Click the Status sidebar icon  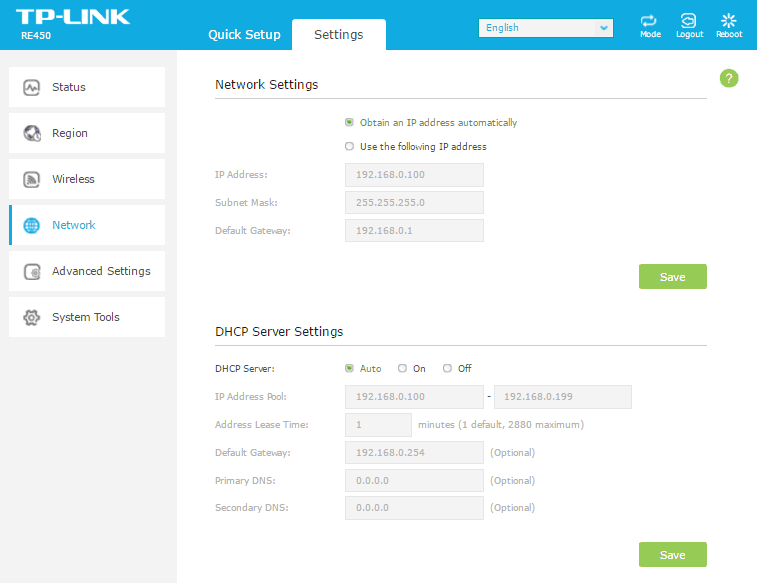32,87
